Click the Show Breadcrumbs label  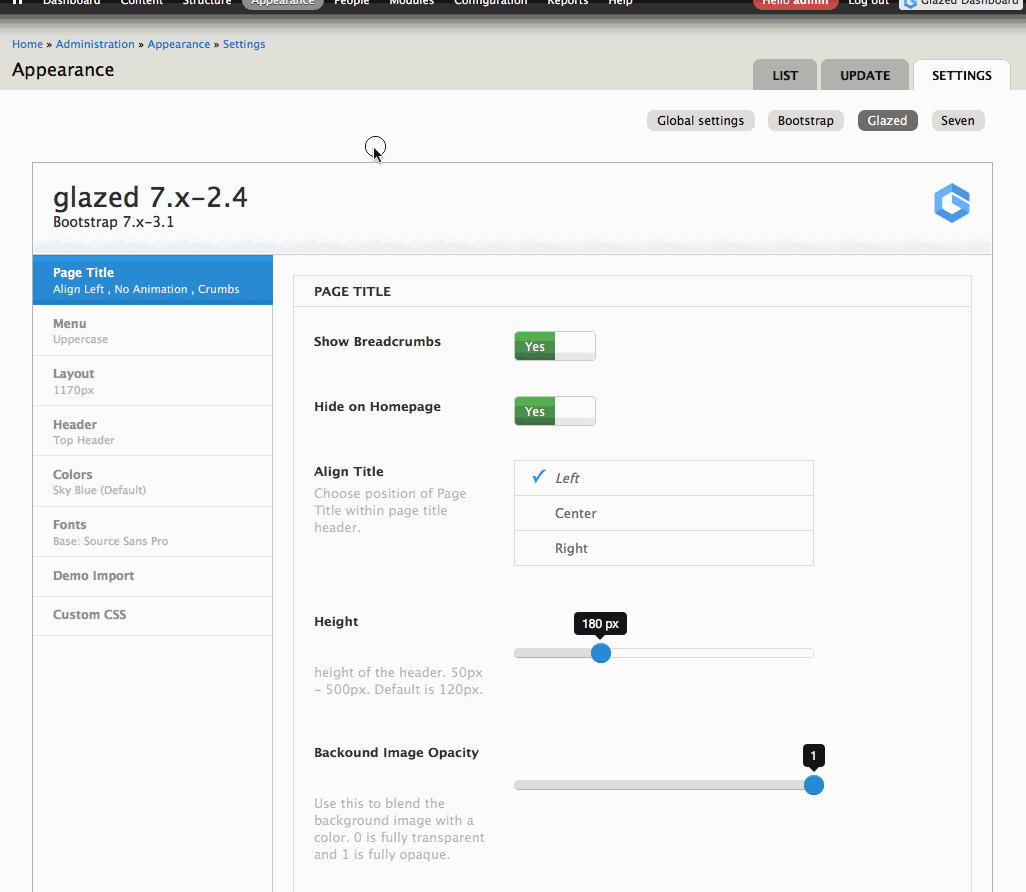(377, 342)
